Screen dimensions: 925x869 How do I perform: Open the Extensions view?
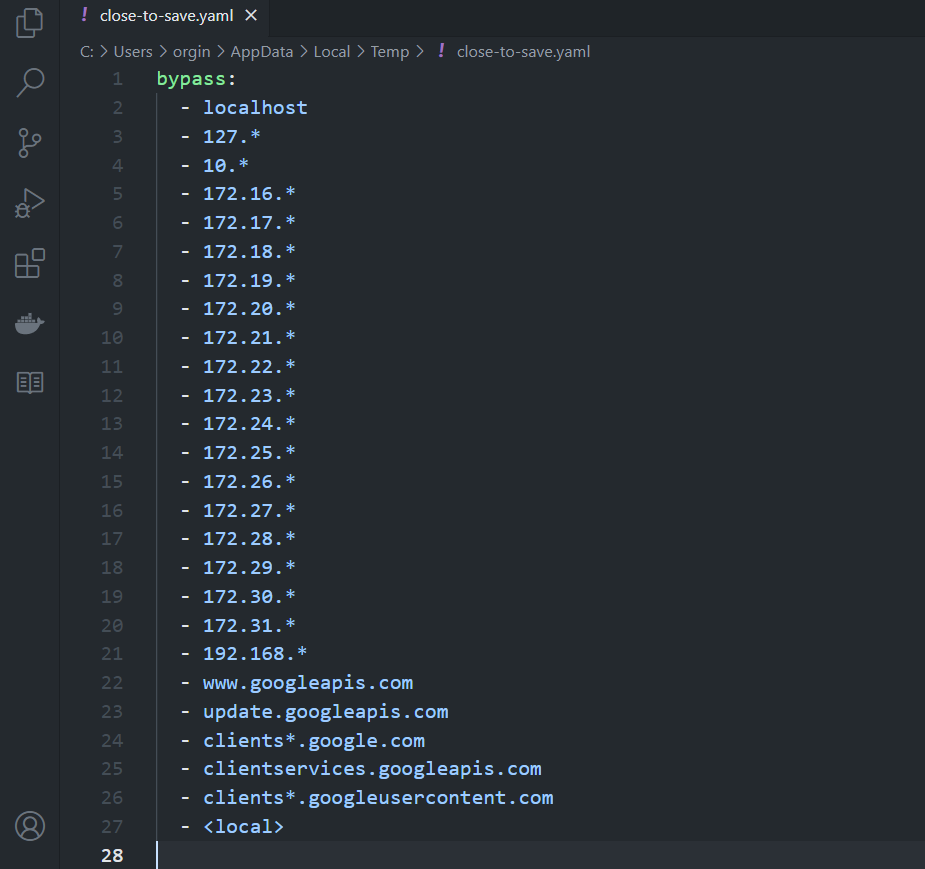(x=29, y=263)
